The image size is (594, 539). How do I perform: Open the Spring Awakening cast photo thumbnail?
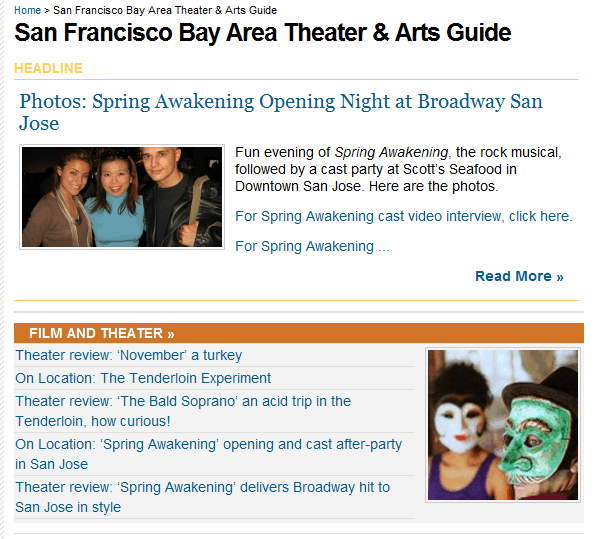click(x=122, y=197)
